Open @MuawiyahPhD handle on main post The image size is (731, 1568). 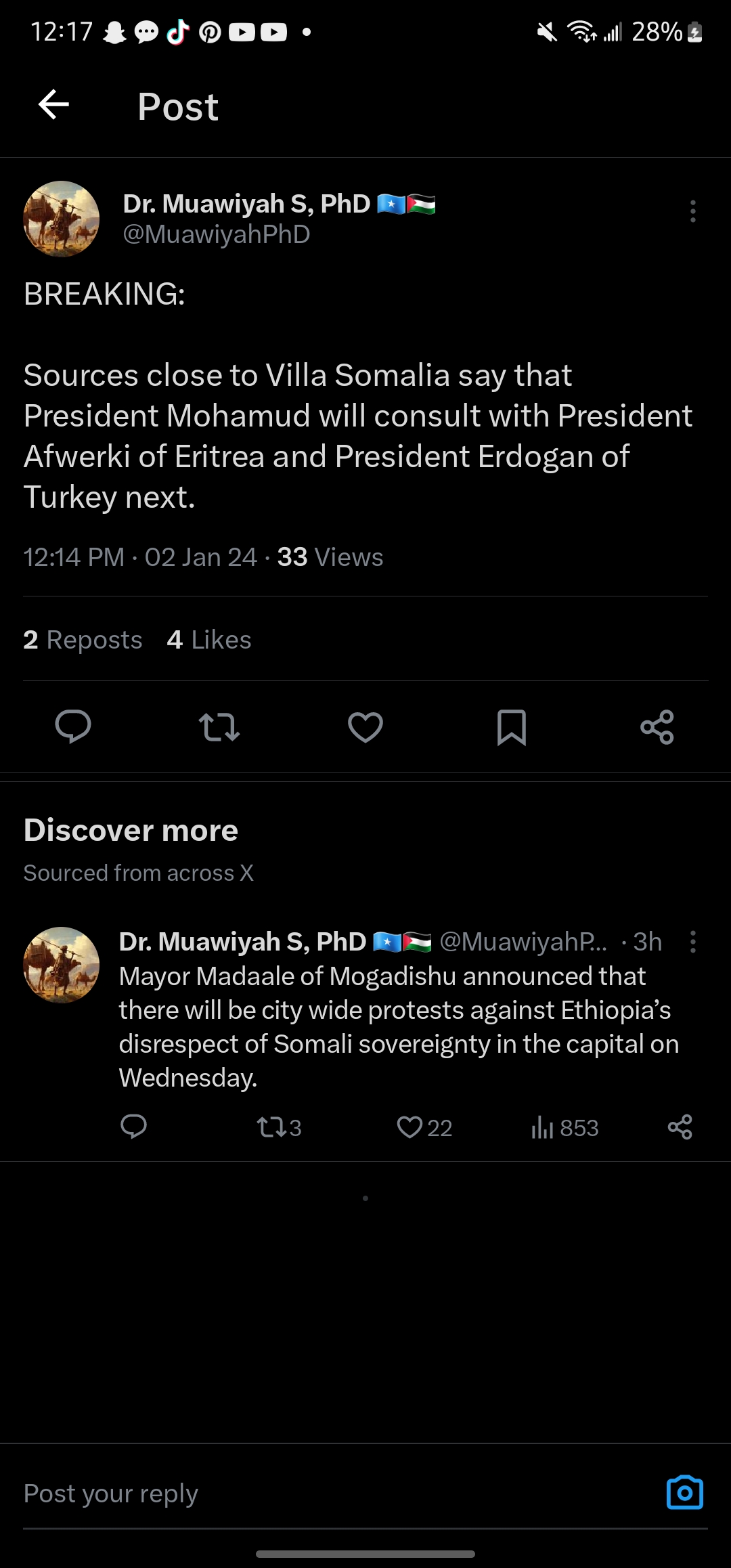pos(217,234)
